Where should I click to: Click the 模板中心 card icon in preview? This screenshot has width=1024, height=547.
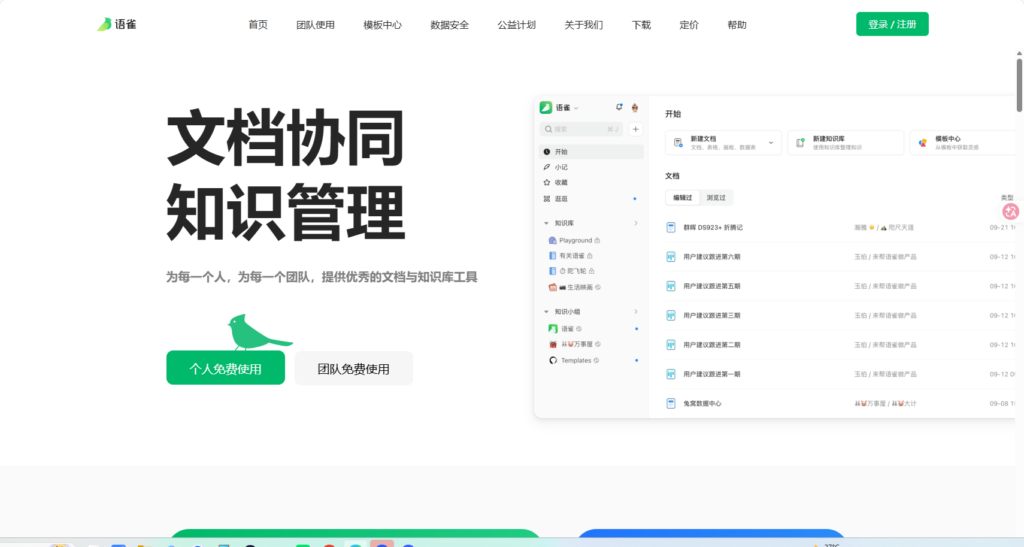coord(922,142)
